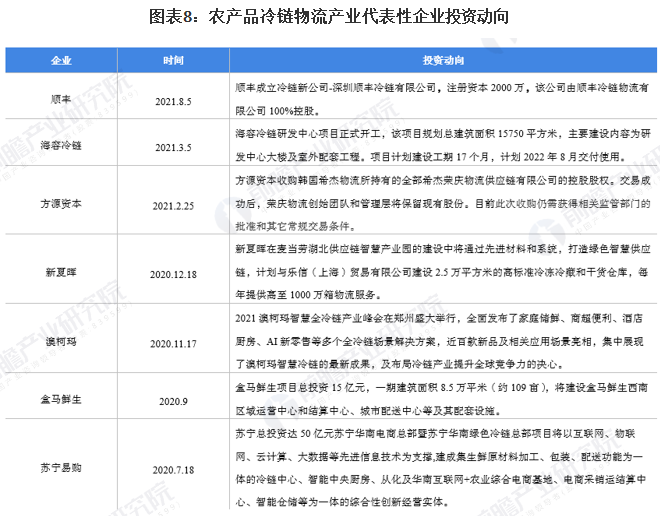Click text 盒马鲜生项目总投资15亿元
The height and width of the screenshot is (516, 660).
click(x=300, y=387)
